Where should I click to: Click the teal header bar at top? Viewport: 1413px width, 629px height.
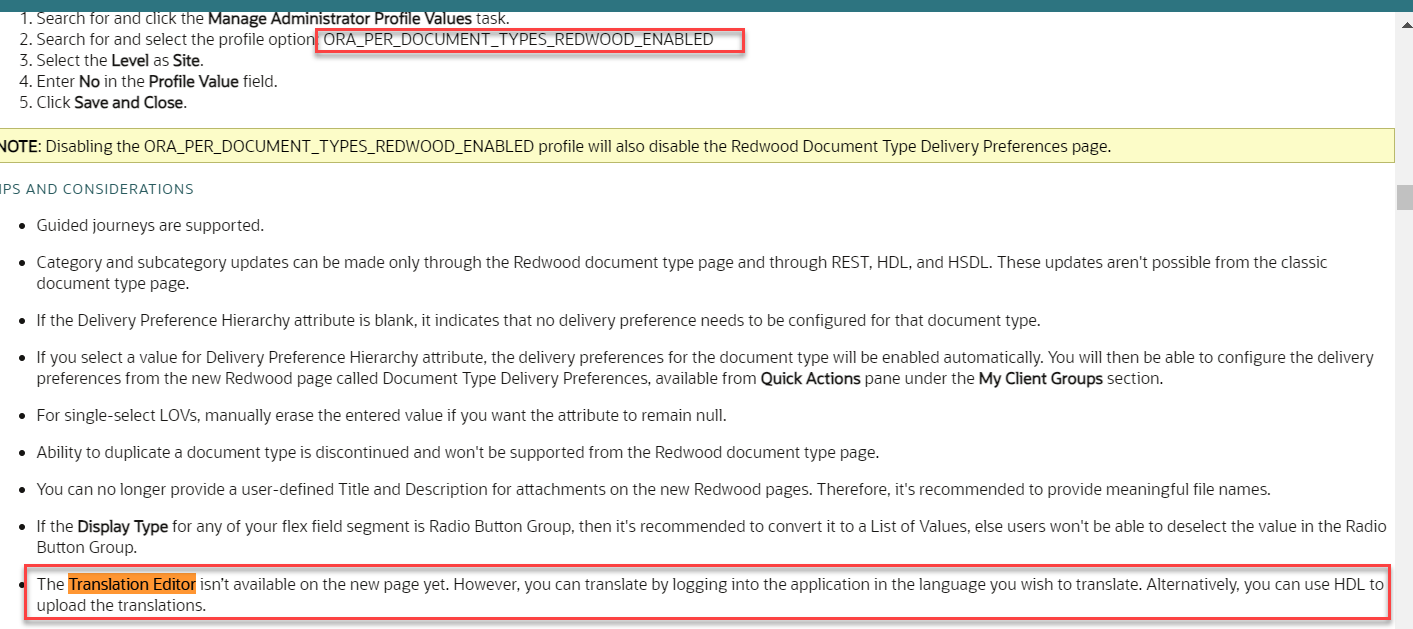pyautogui.click(x=700, y=4)
